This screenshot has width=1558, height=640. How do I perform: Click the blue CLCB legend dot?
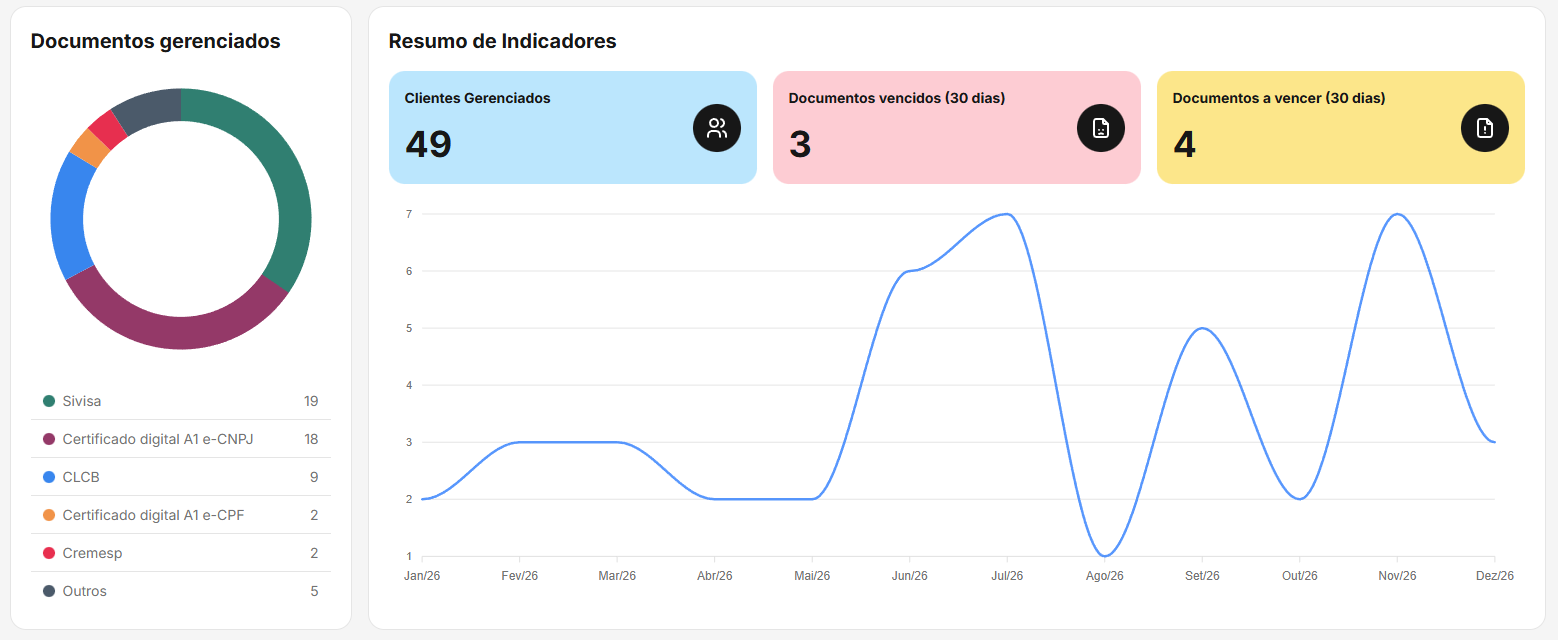(49, 477)
